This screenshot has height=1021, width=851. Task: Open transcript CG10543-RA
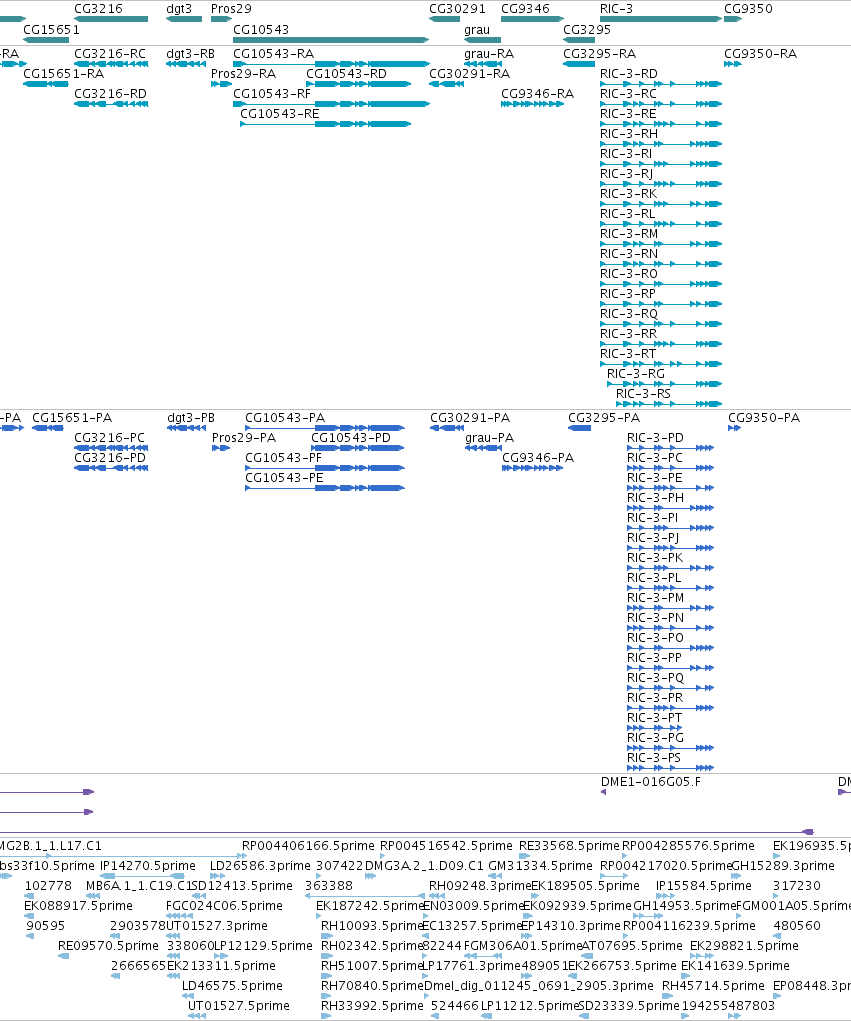point(273,53)
